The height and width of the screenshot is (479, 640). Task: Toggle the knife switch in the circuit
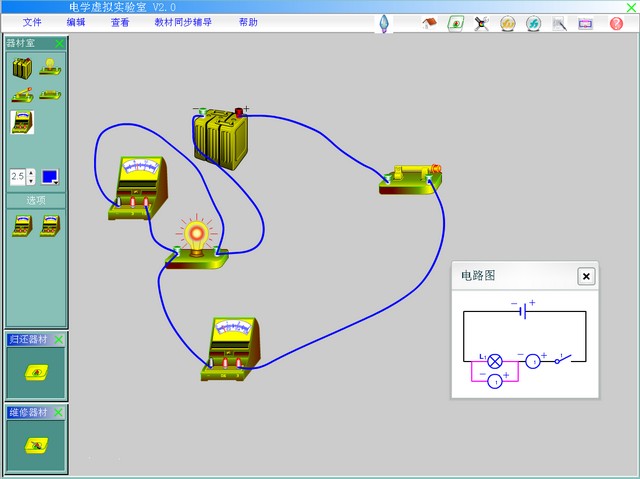point(411,177)
